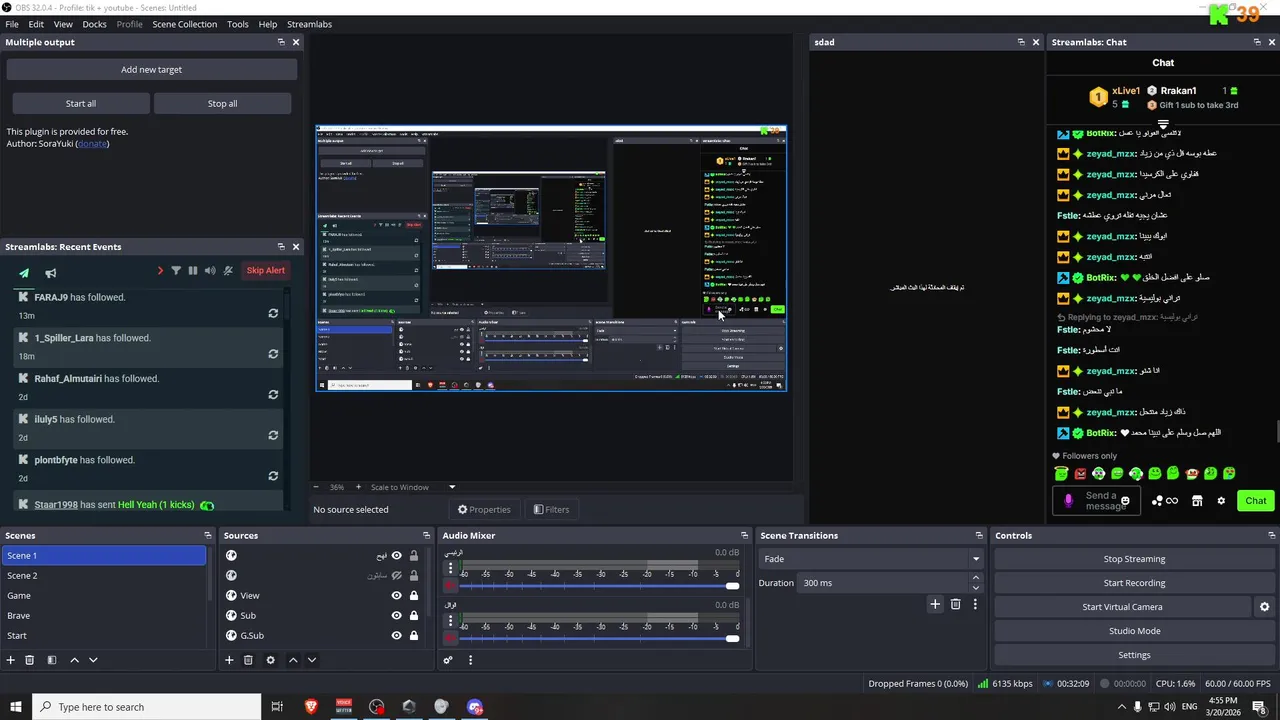Open Brave browser from the taskbar
The width and height of the screenshot is (1280, 720).
[311, 707]
